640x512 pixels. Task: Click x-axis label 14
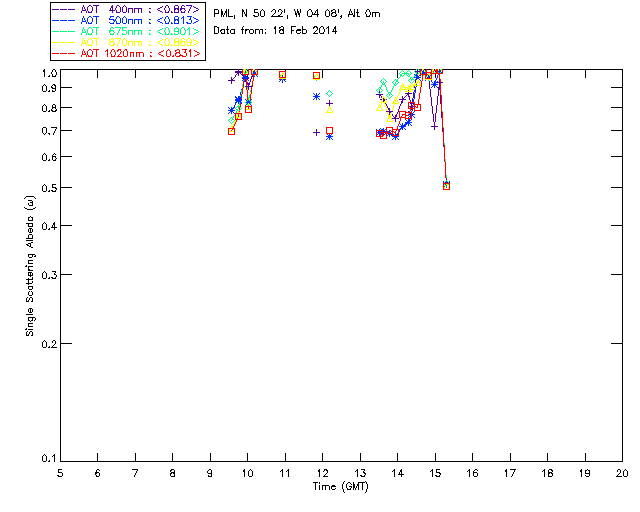coord(397,473)
